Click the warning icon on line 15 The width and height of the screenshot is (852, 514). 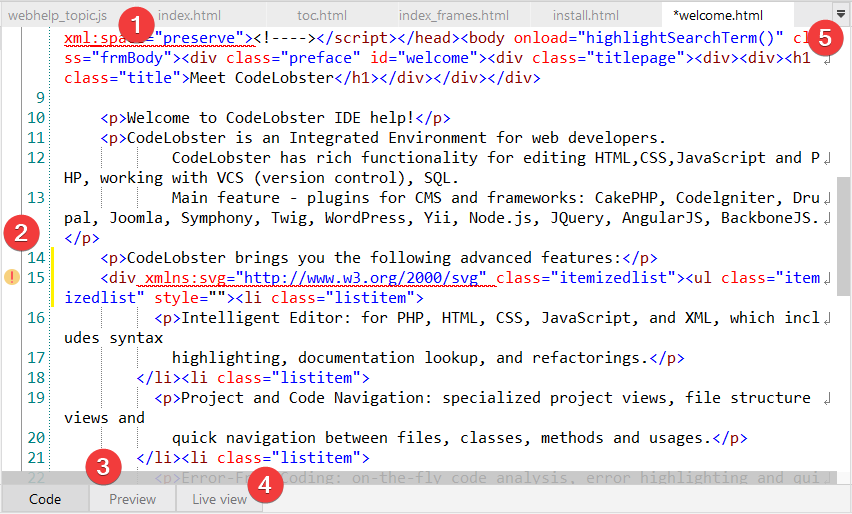click(x=11, y=278)
